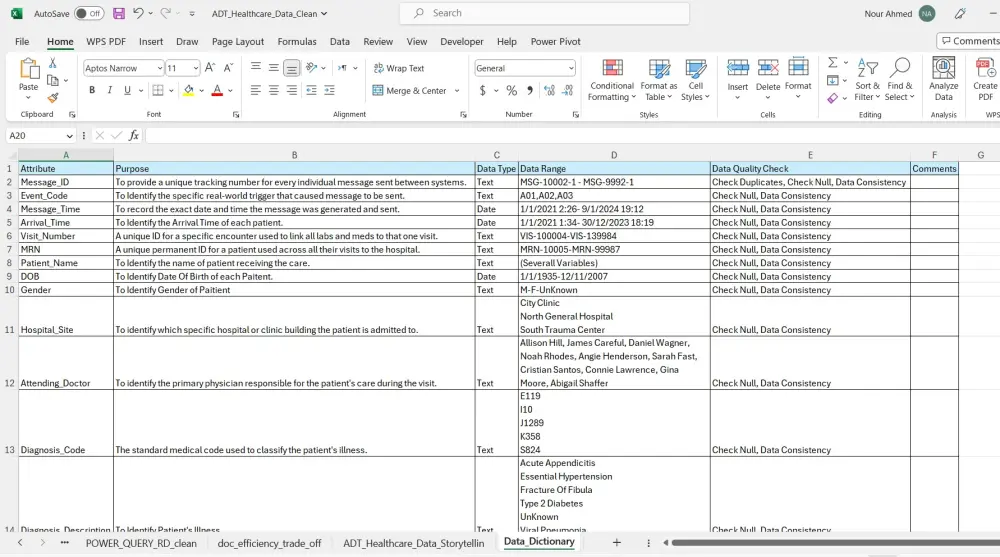This screenshot has height=557, width=1000.
Task: Open the Power Pivot tab
Action: [555, 41]
